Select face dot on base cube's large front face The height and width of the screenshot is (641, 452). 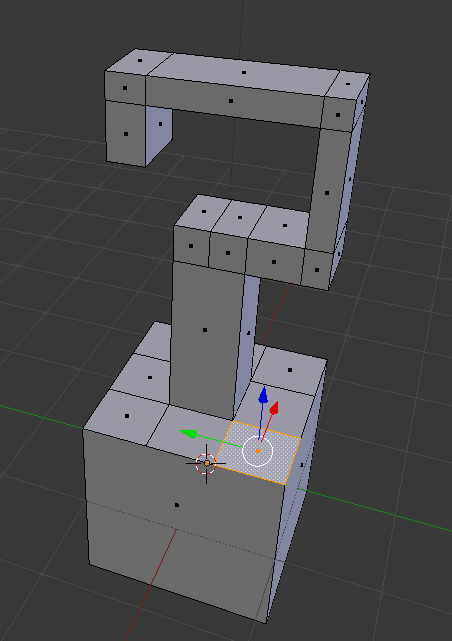[177, 505]
